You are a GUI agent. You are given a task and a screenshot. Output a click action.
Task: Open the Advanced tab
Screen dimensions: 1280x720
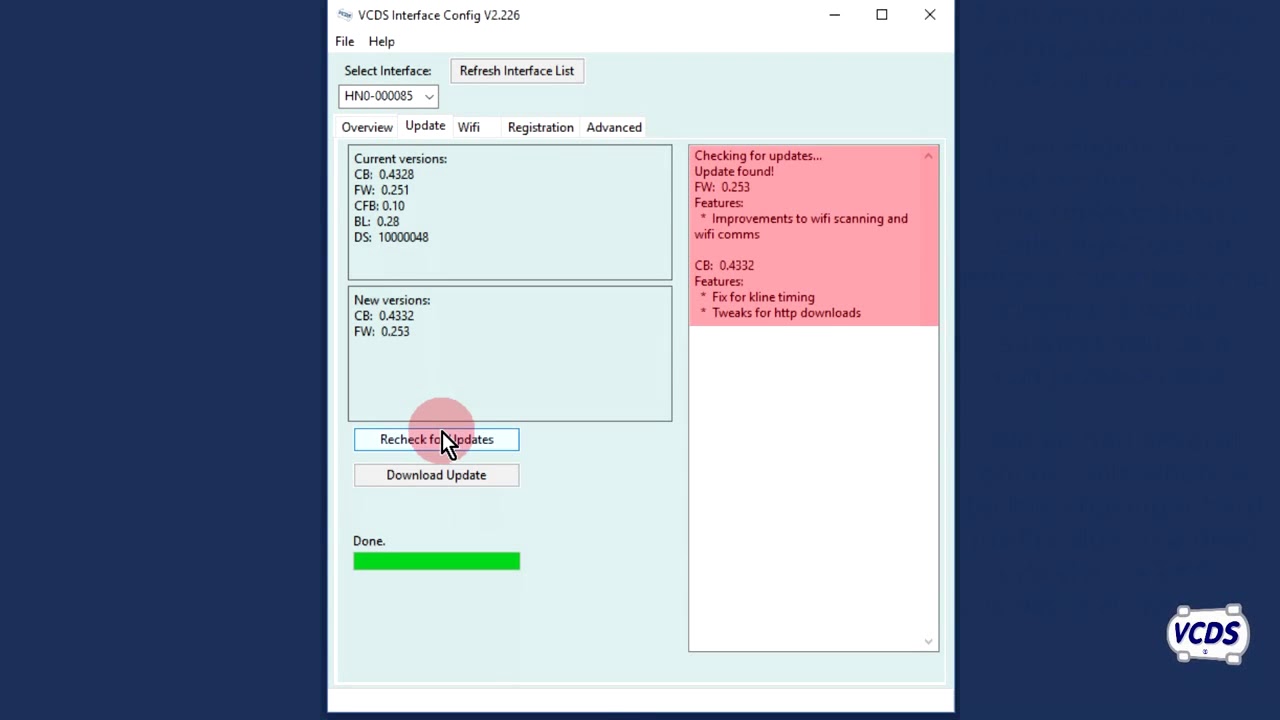coord(614,127)
